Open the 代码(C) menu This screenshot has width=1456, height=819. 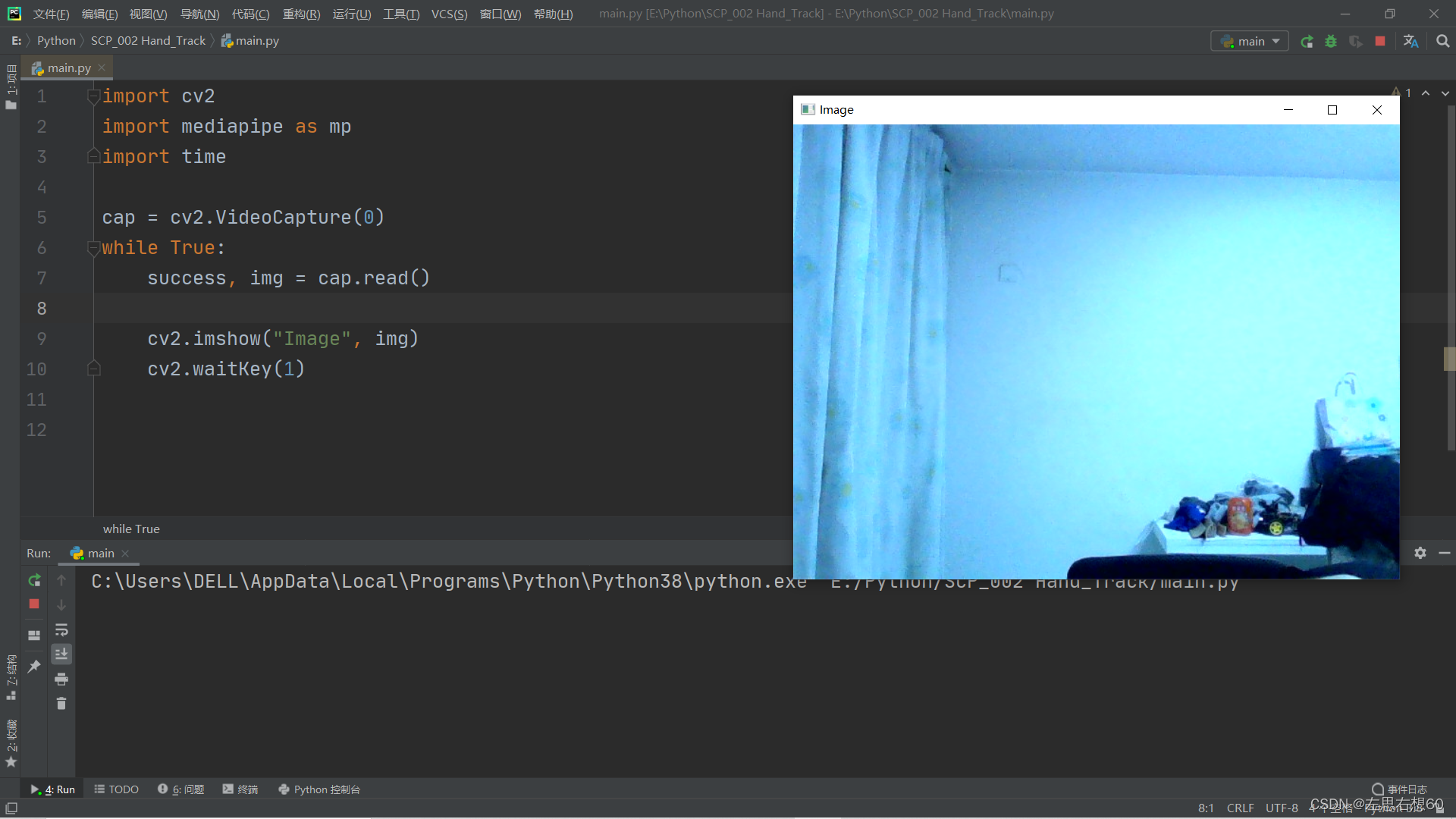250,14
